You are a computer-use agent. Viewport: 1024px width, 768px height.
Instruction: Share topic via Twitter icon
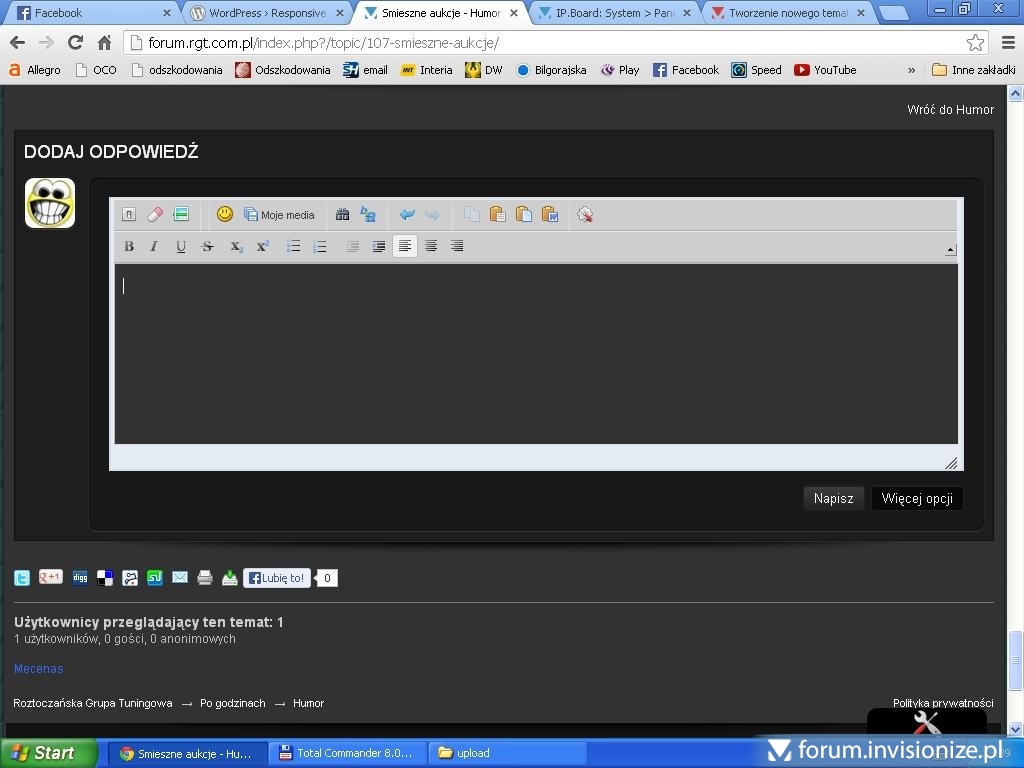22,577
